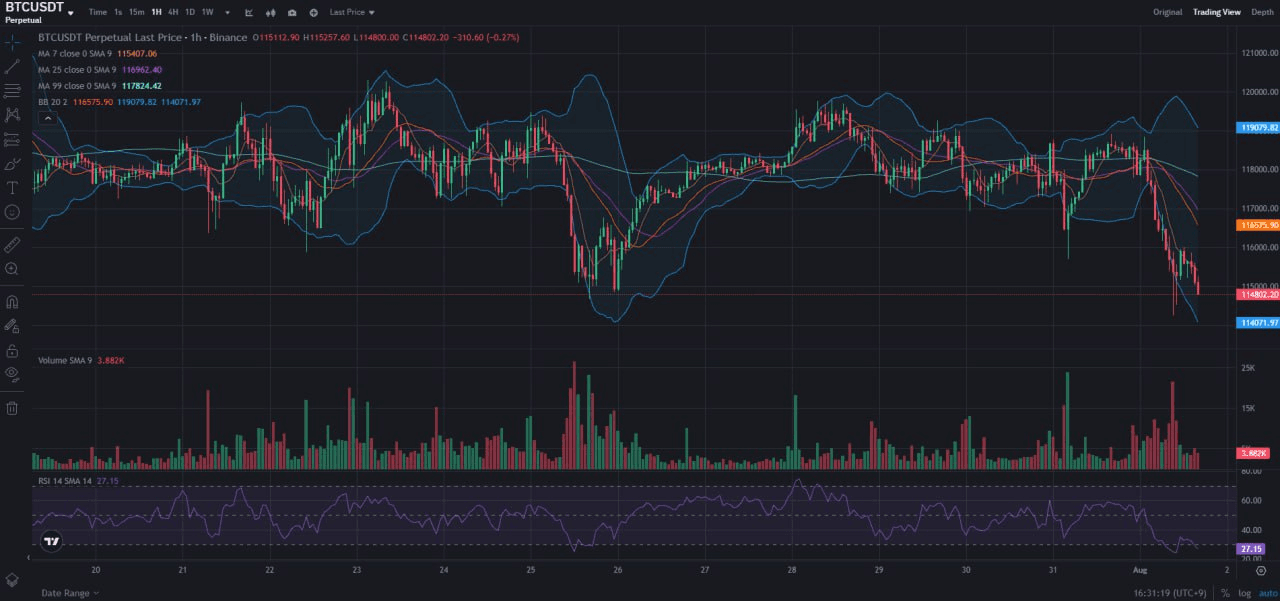Click the Aug date on time axis

point(1140,570)
